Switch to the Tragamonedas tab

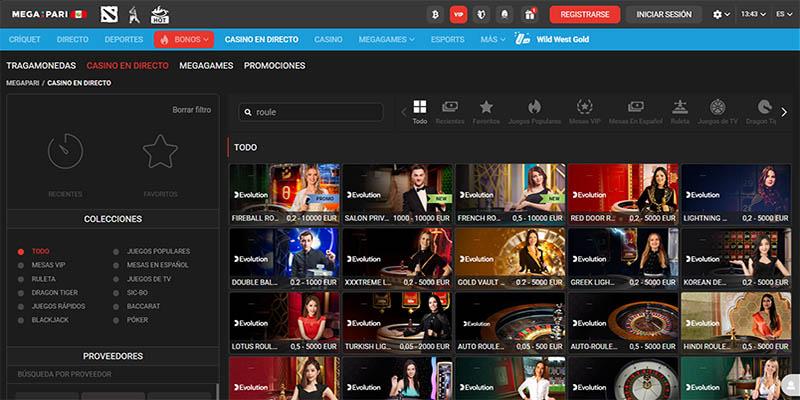(41, 66)
